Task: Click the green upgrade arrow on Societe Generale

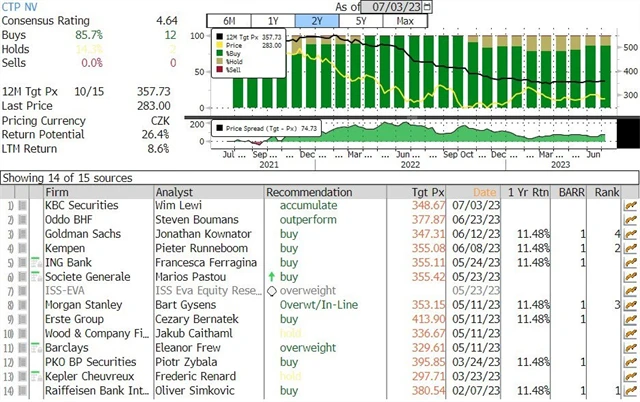Action: click(271, 277)
